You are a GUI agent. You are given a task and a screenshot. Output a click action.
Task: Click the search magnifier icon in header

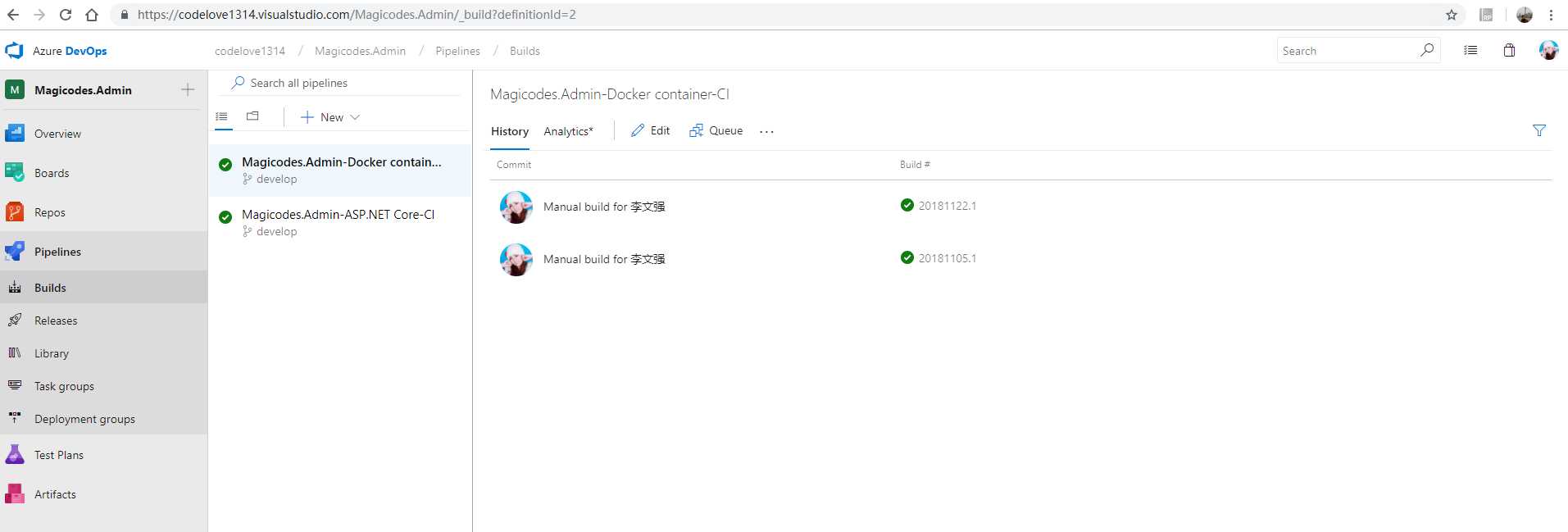click(1427, 50)
